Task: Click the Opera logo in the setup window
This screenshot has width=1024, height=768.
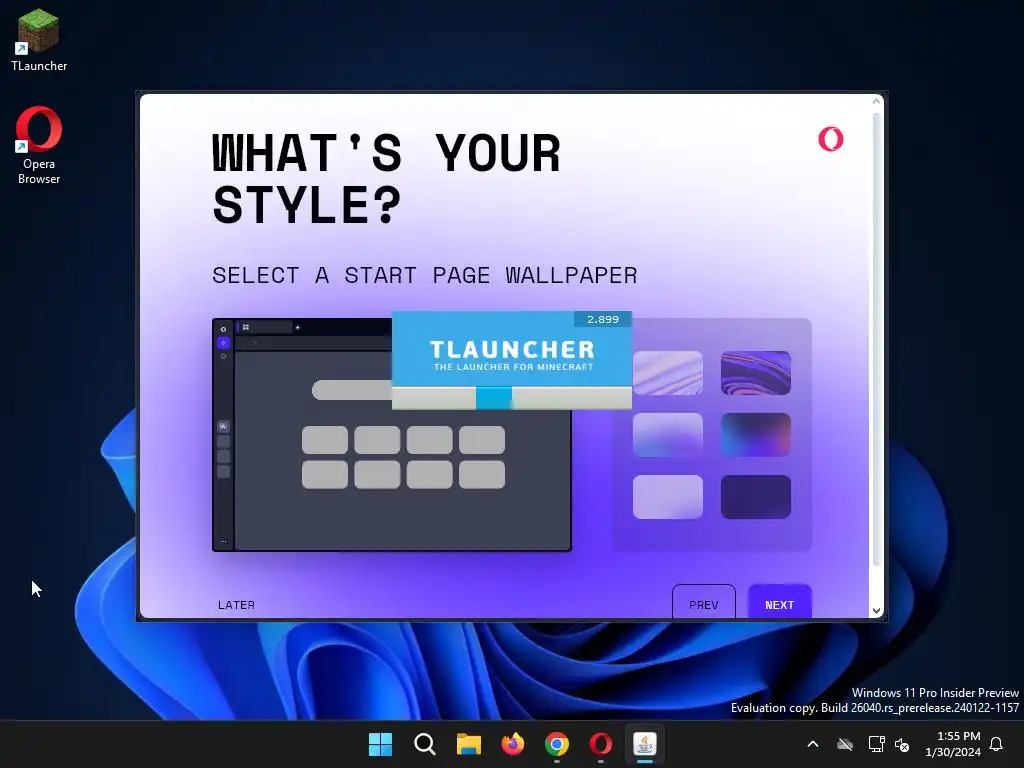Action: pos(831,139)
